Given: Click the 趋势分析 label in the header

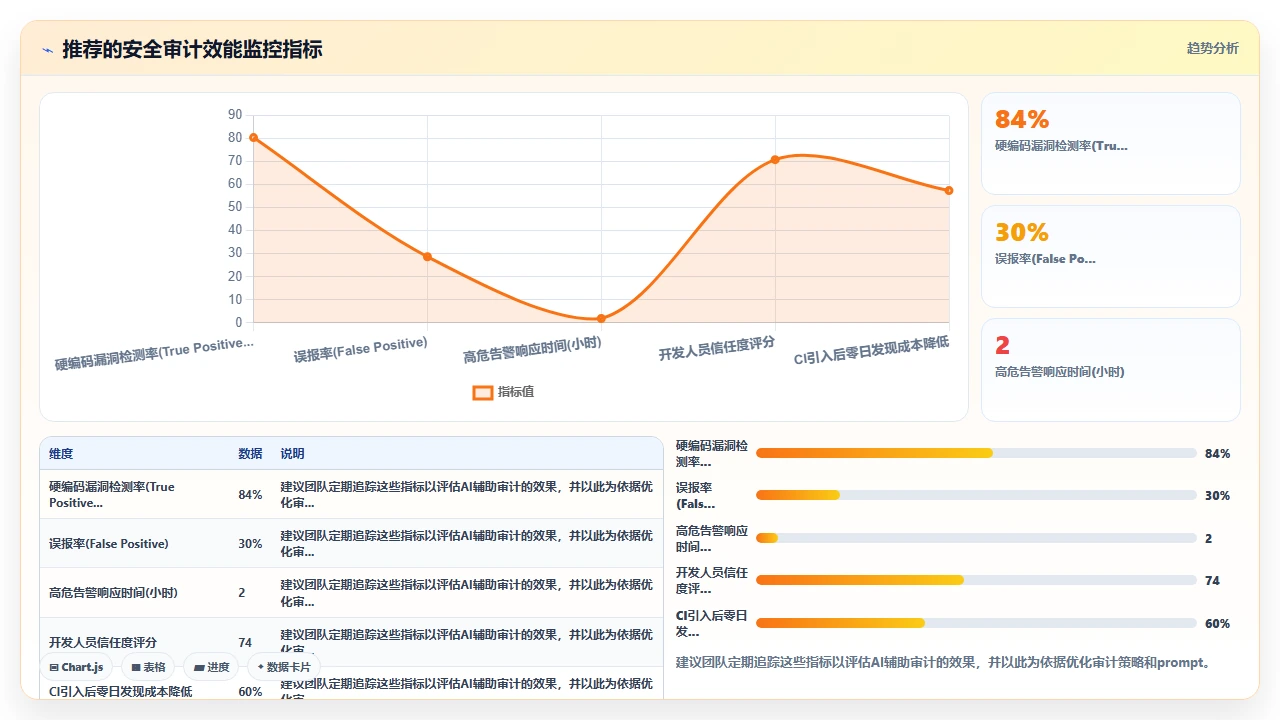Looking at the screenshot, I should pos(1212,48).
